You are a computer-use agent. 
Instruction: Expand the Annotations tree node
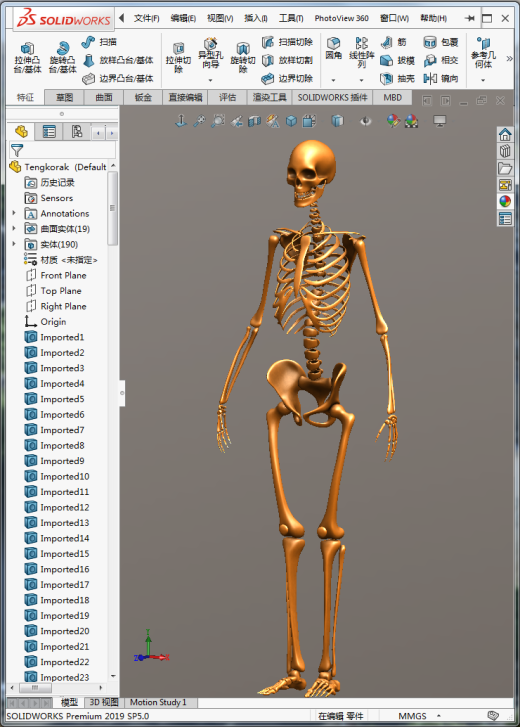coord(14,213)
